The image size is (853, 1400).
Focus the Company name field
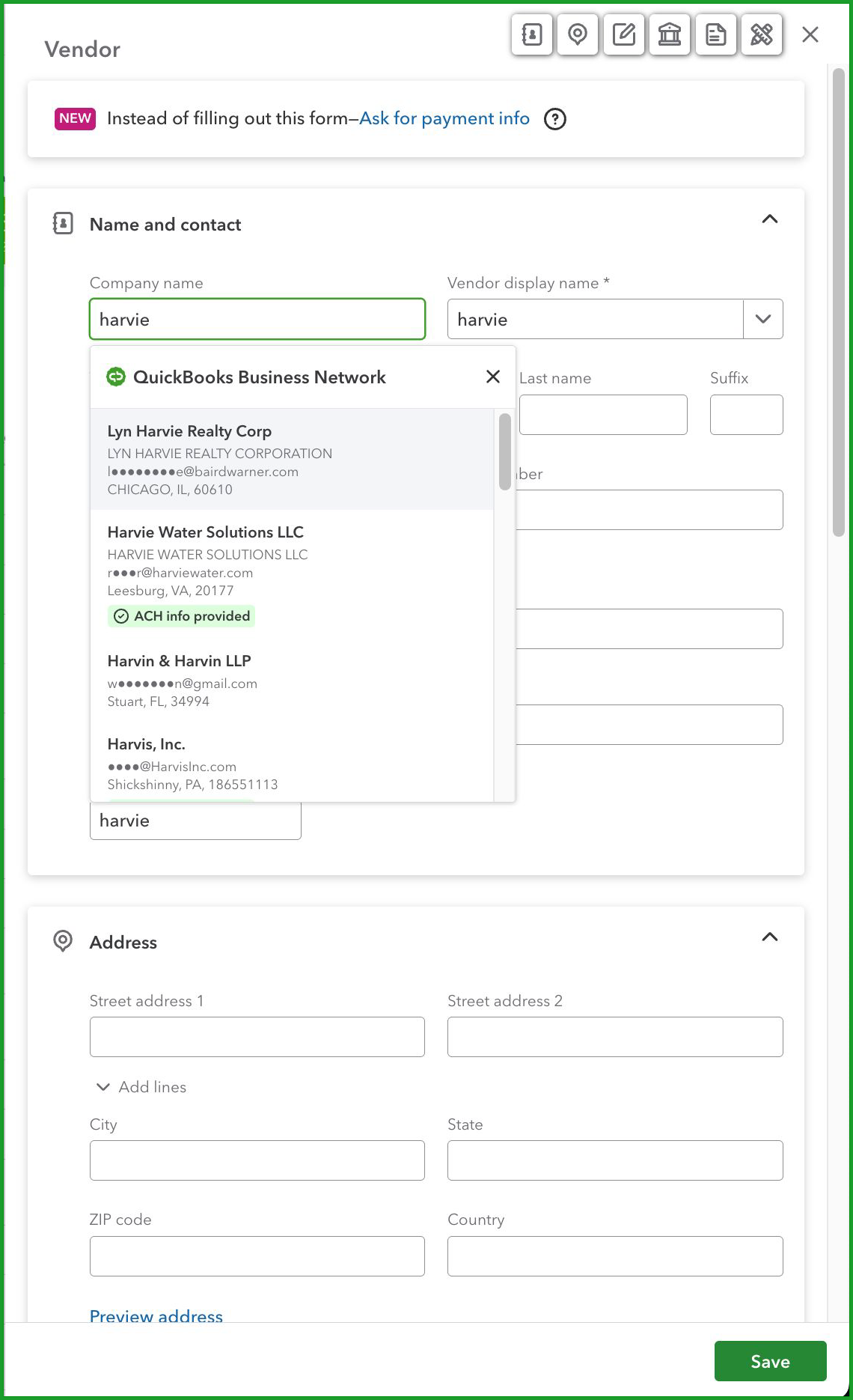(257, 319)
